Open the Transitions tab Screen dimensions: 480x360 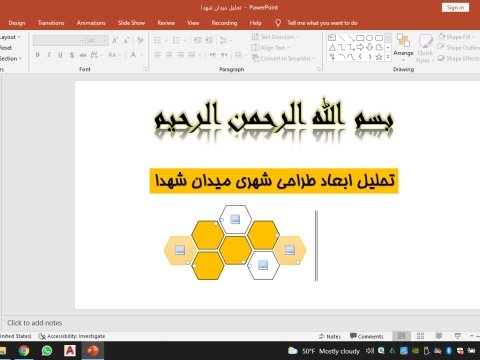[51, 23]
